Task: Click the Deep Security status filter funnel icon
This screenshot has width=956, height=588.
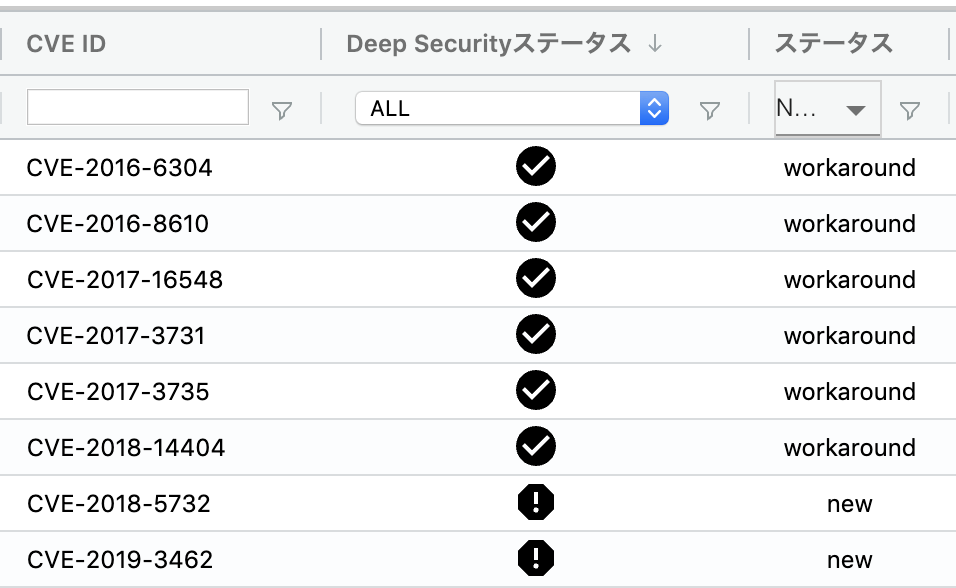Action: (x=710, y=110)
